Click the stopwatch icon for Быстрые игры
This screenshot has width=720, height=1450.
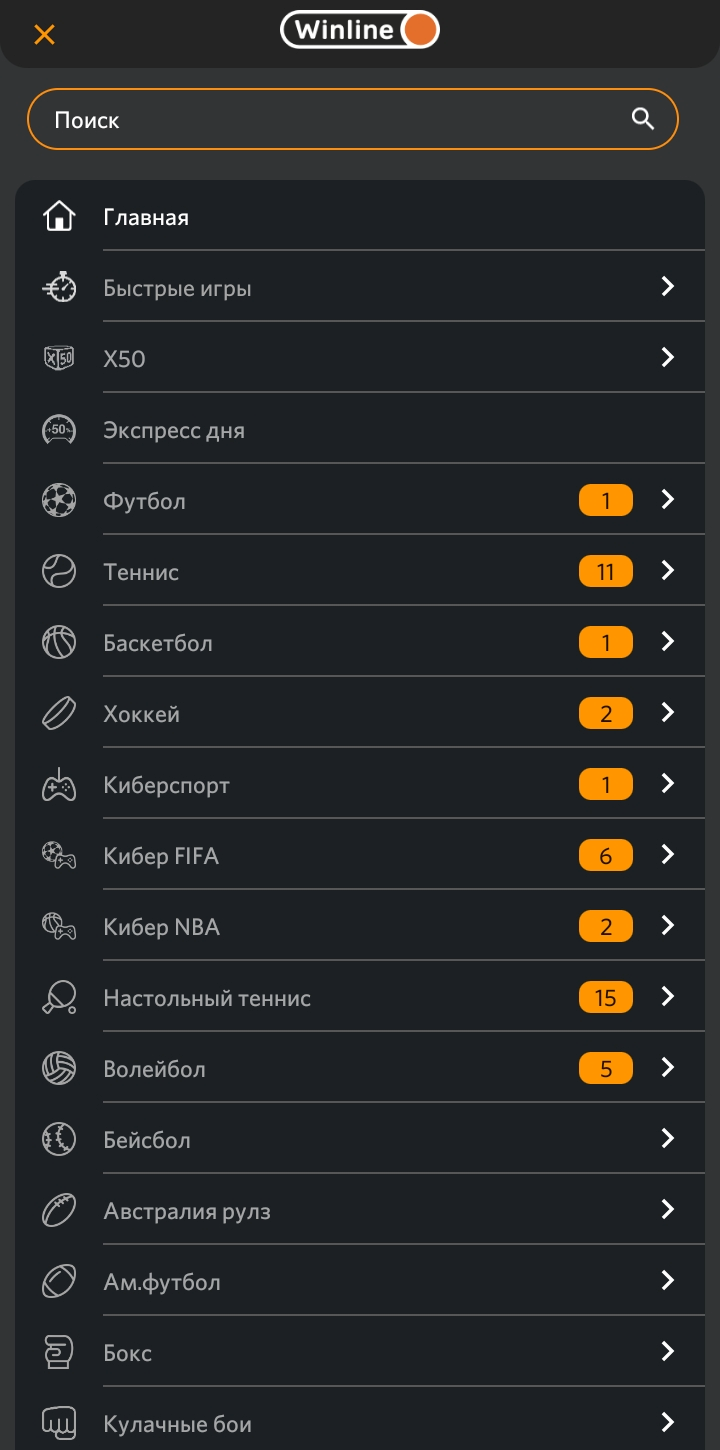tap(59, 288)
